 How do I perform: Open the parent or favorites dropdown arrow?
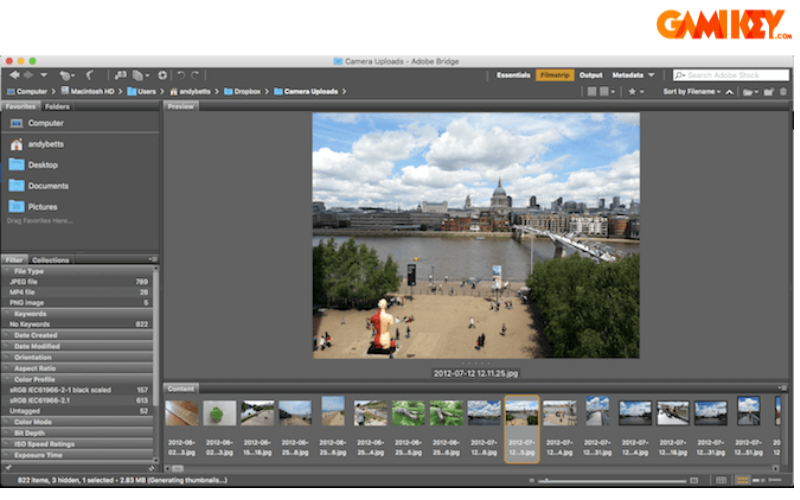[x=43, y=75]
